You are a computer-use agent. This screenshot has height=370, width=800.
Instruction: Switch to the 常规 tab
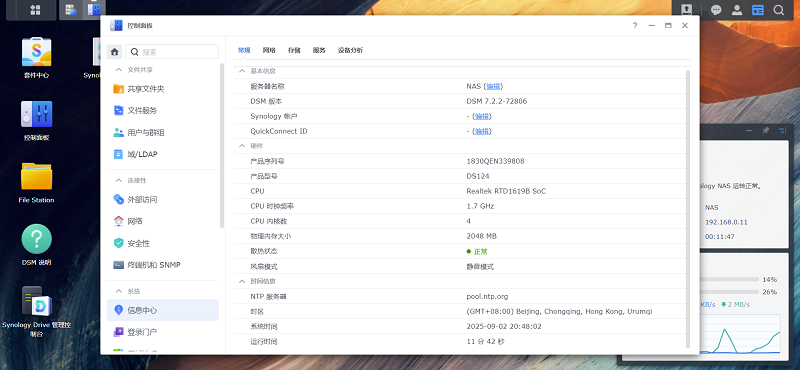coord(244,50)
